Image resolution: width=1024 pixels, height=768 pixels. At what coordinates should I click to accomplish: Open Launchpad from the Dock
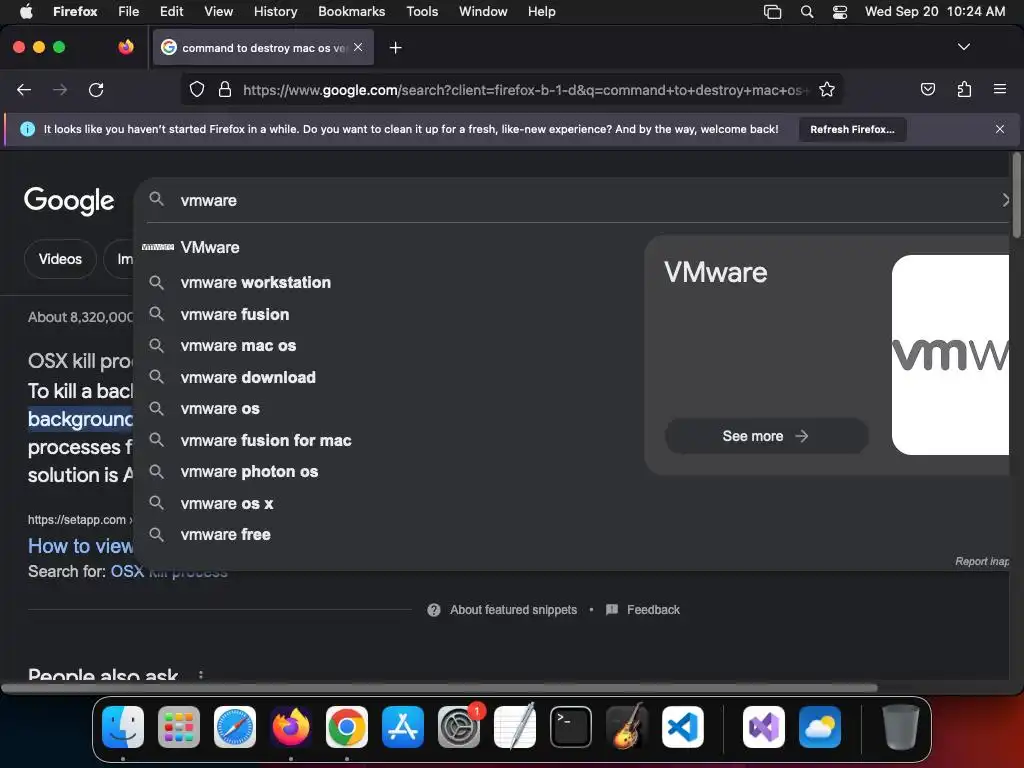click(x=179, y=727)
